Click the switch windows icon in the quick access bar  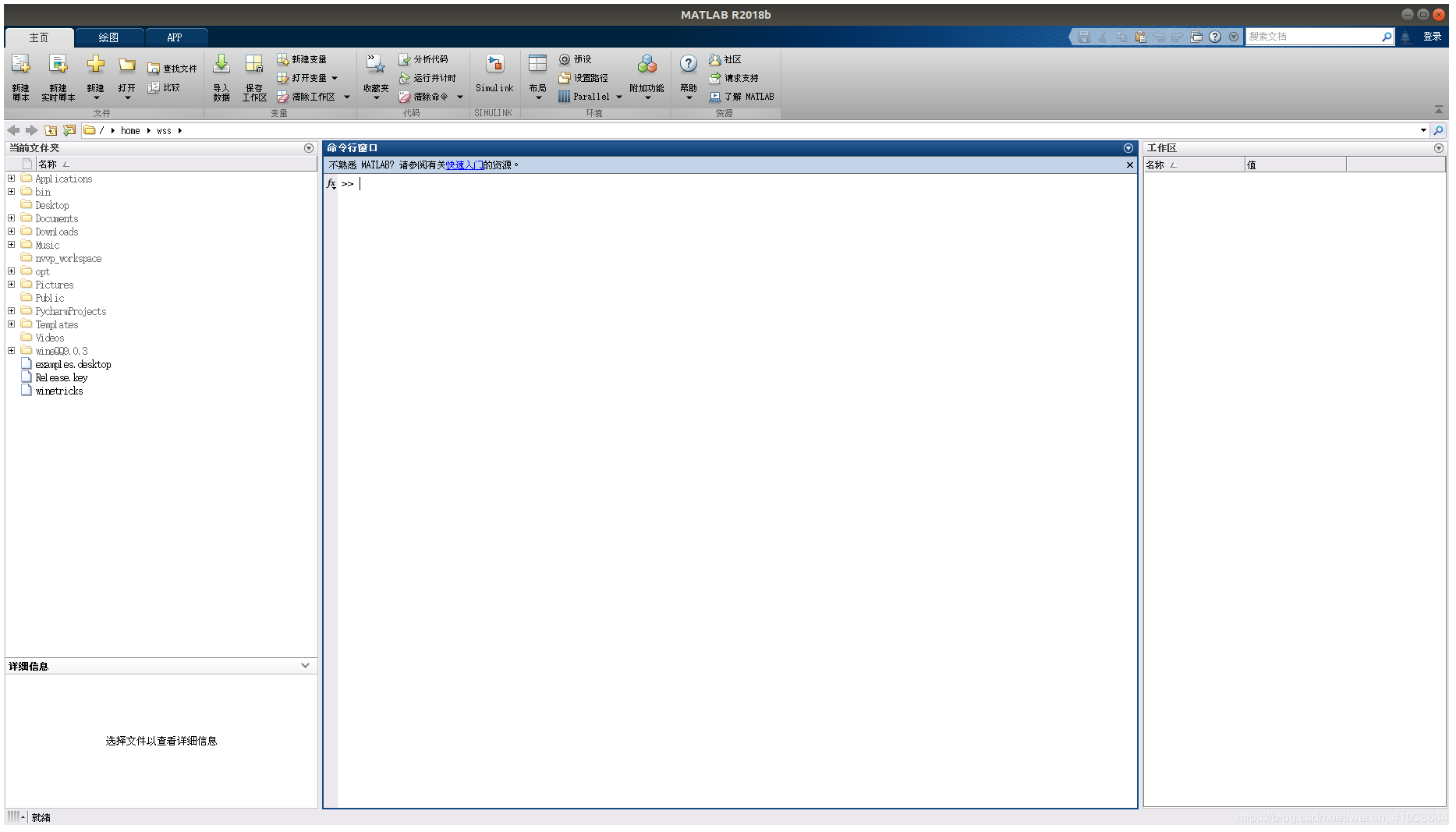pyautogui.click(x=1196, y=37)
